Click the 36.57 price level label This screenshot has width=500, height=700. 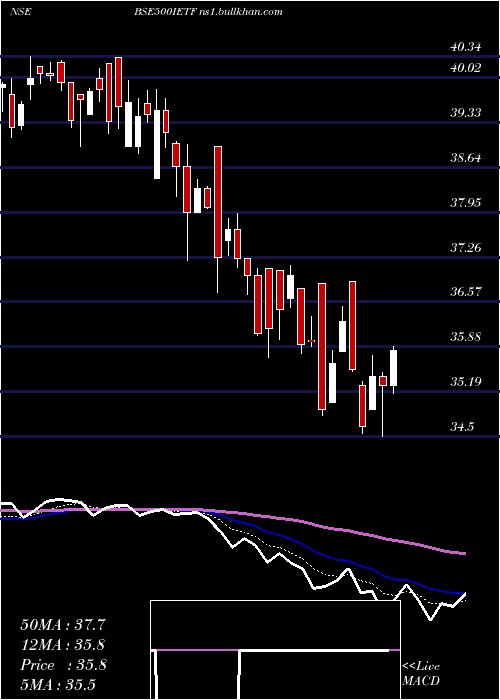coord(466,292)
